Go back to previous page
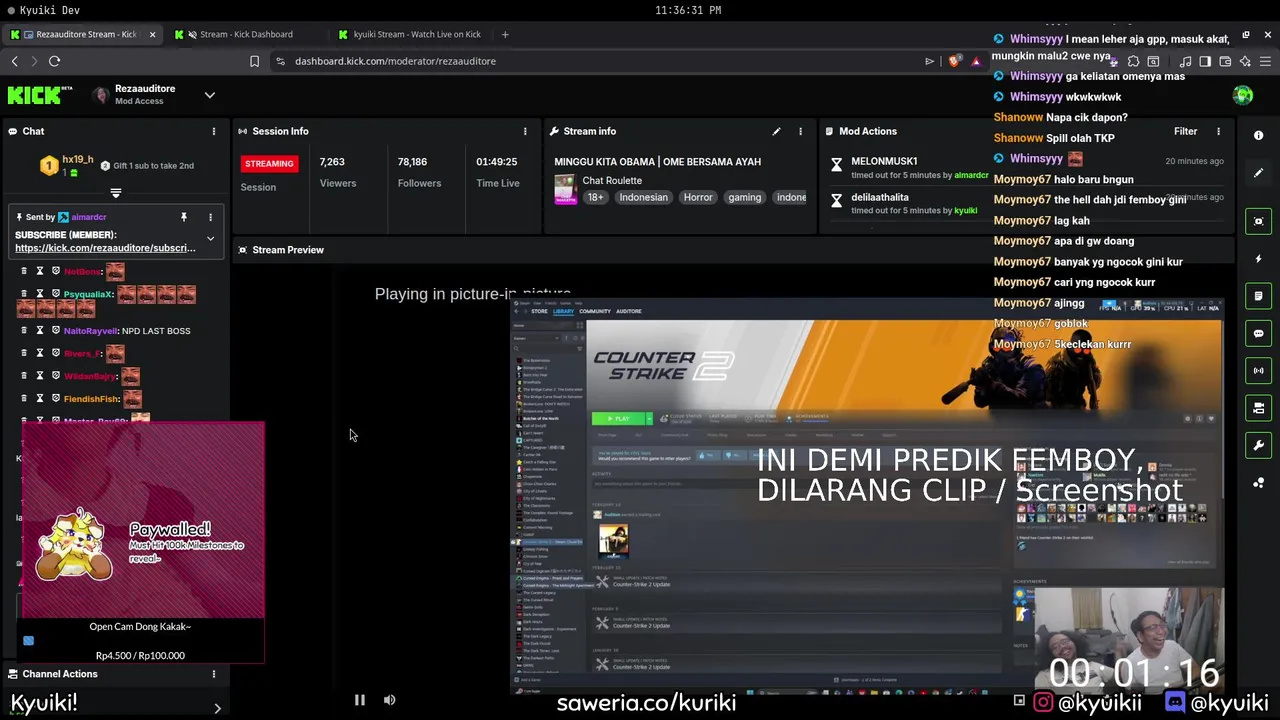This screenshot has height=720, width=1280. [14, 61]
